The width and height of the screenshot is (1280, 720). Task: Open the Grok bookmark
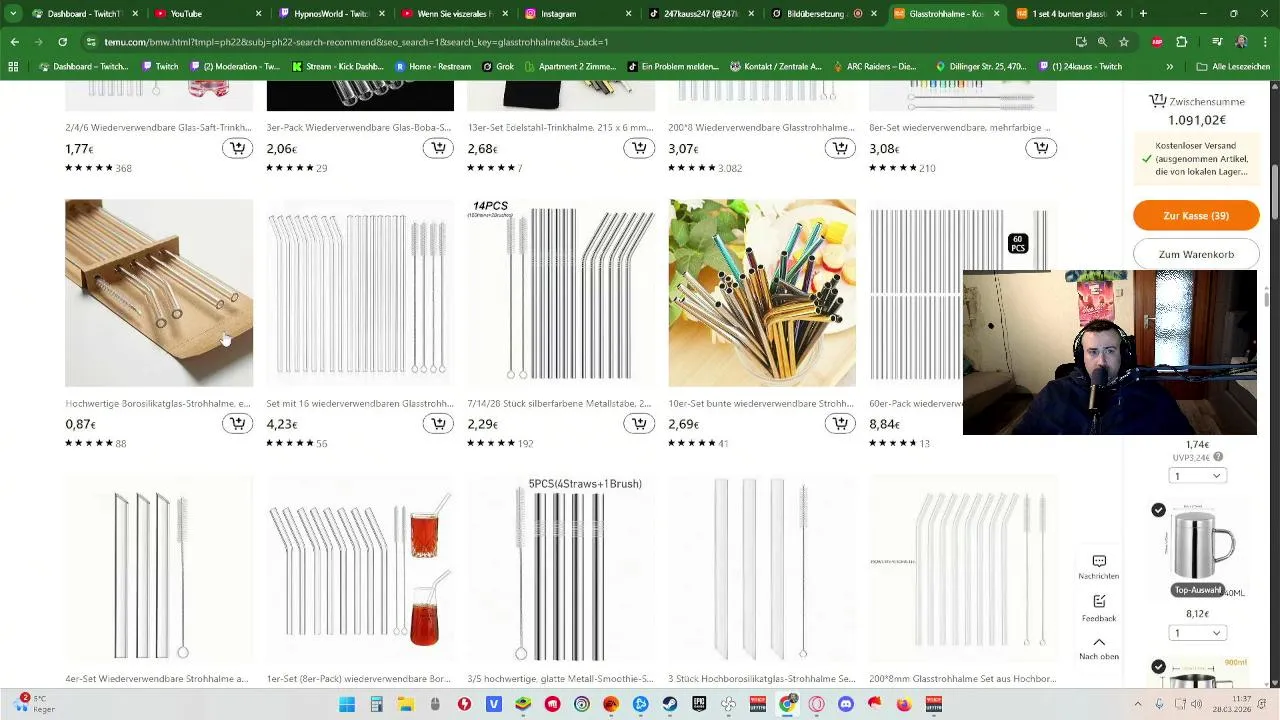coord(498,67)
